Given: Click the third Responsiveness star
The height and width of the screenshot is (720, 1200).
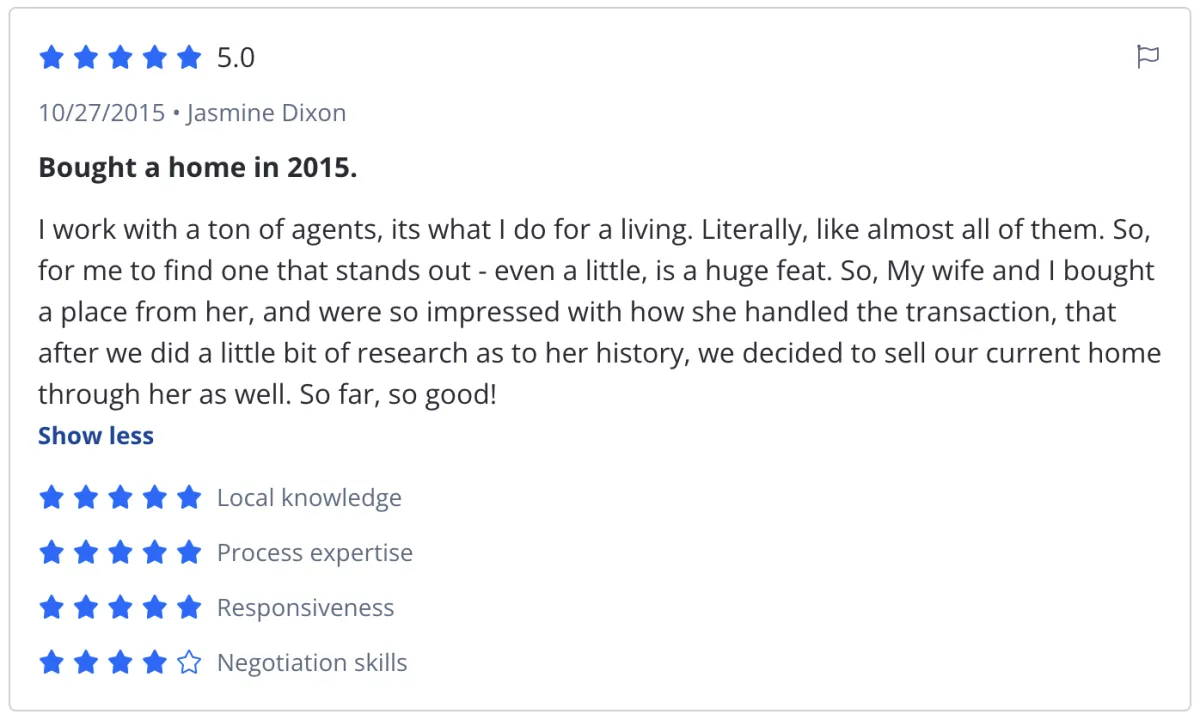Looking at the screenshot, I should (120, 607).
